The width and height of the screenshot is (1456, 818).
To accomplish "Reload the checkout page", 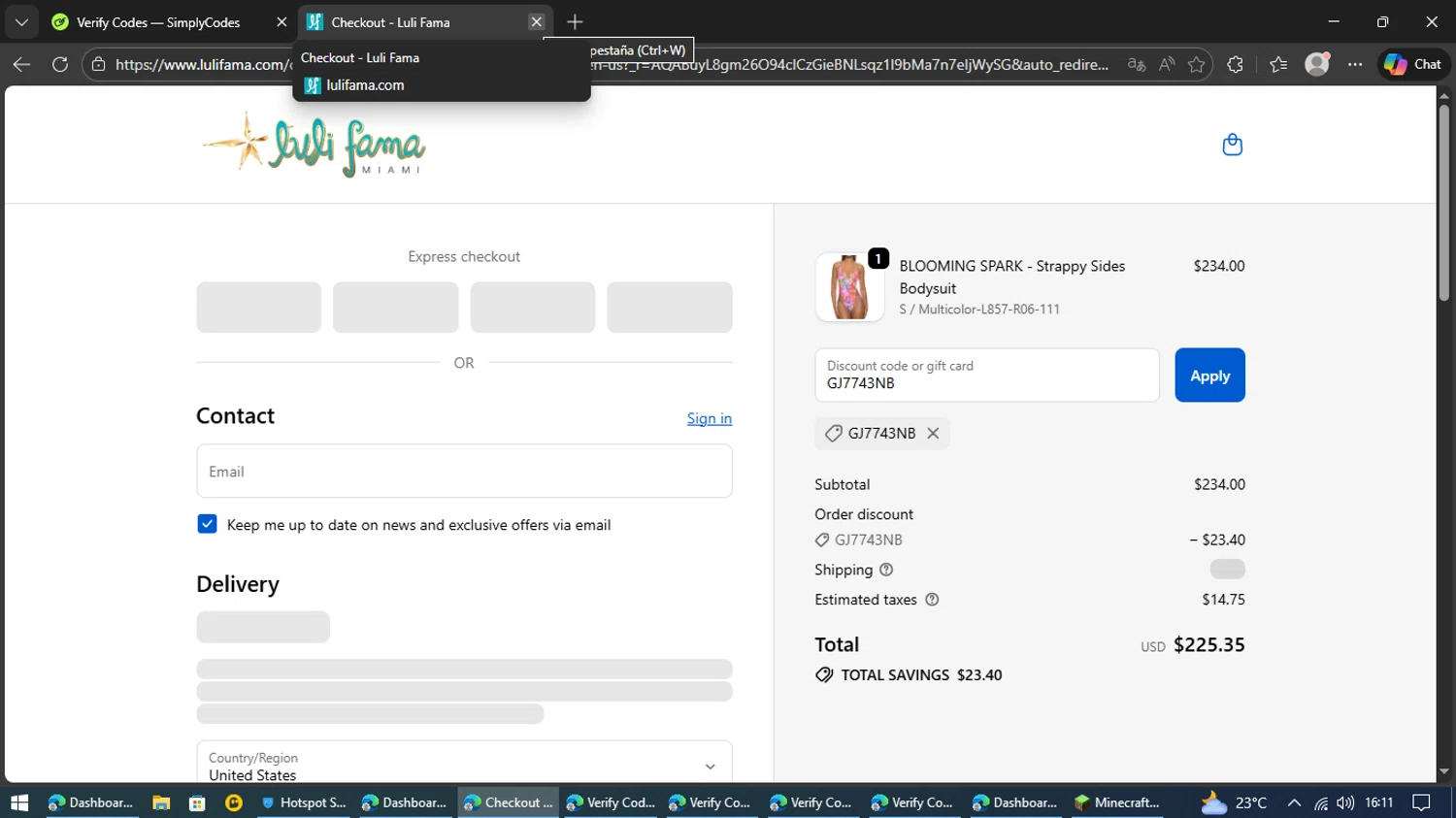I will 60,64.
